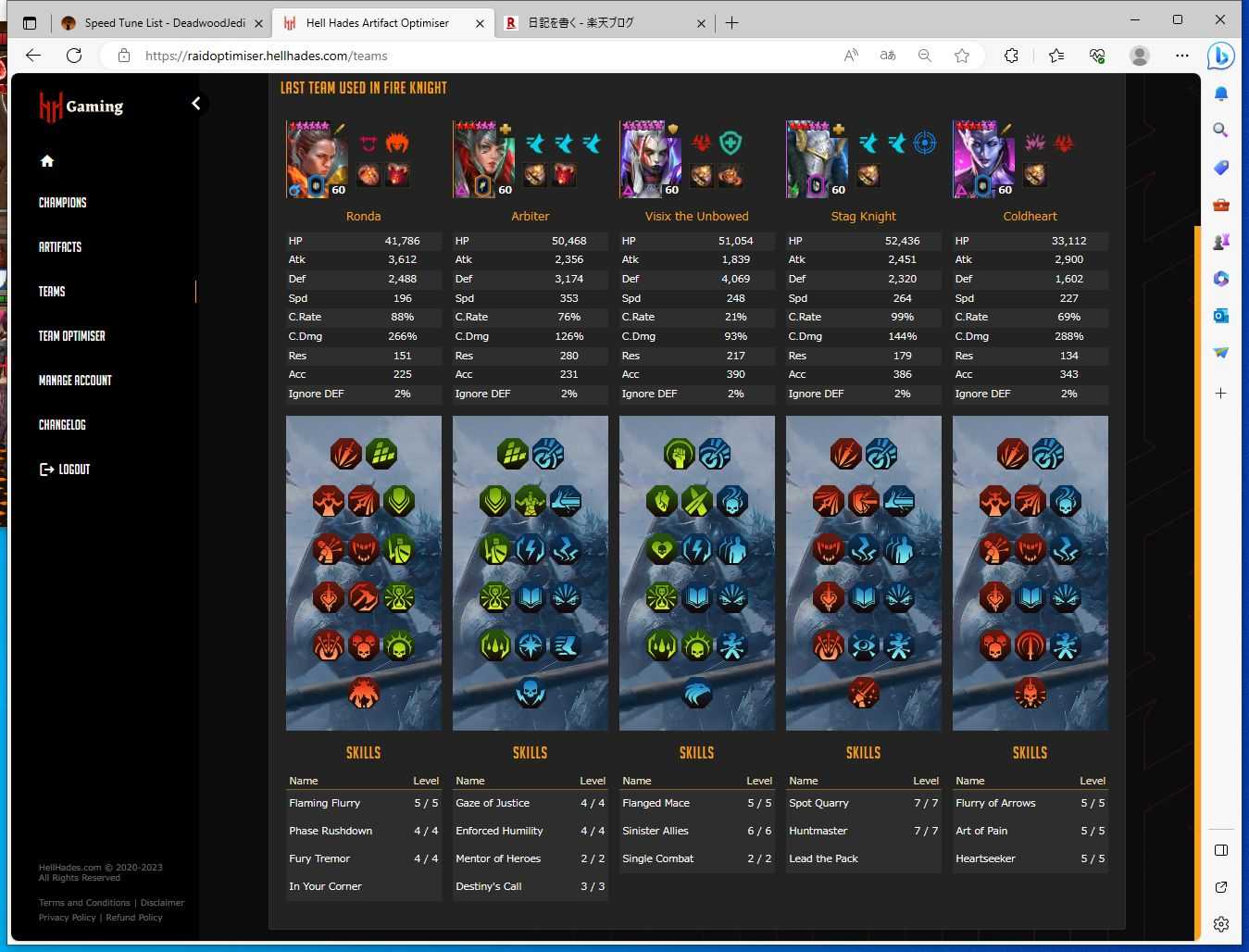Screen dimensions: 1249x952
Task: Open the Terms and Conditions link
Action: point(84,902)
